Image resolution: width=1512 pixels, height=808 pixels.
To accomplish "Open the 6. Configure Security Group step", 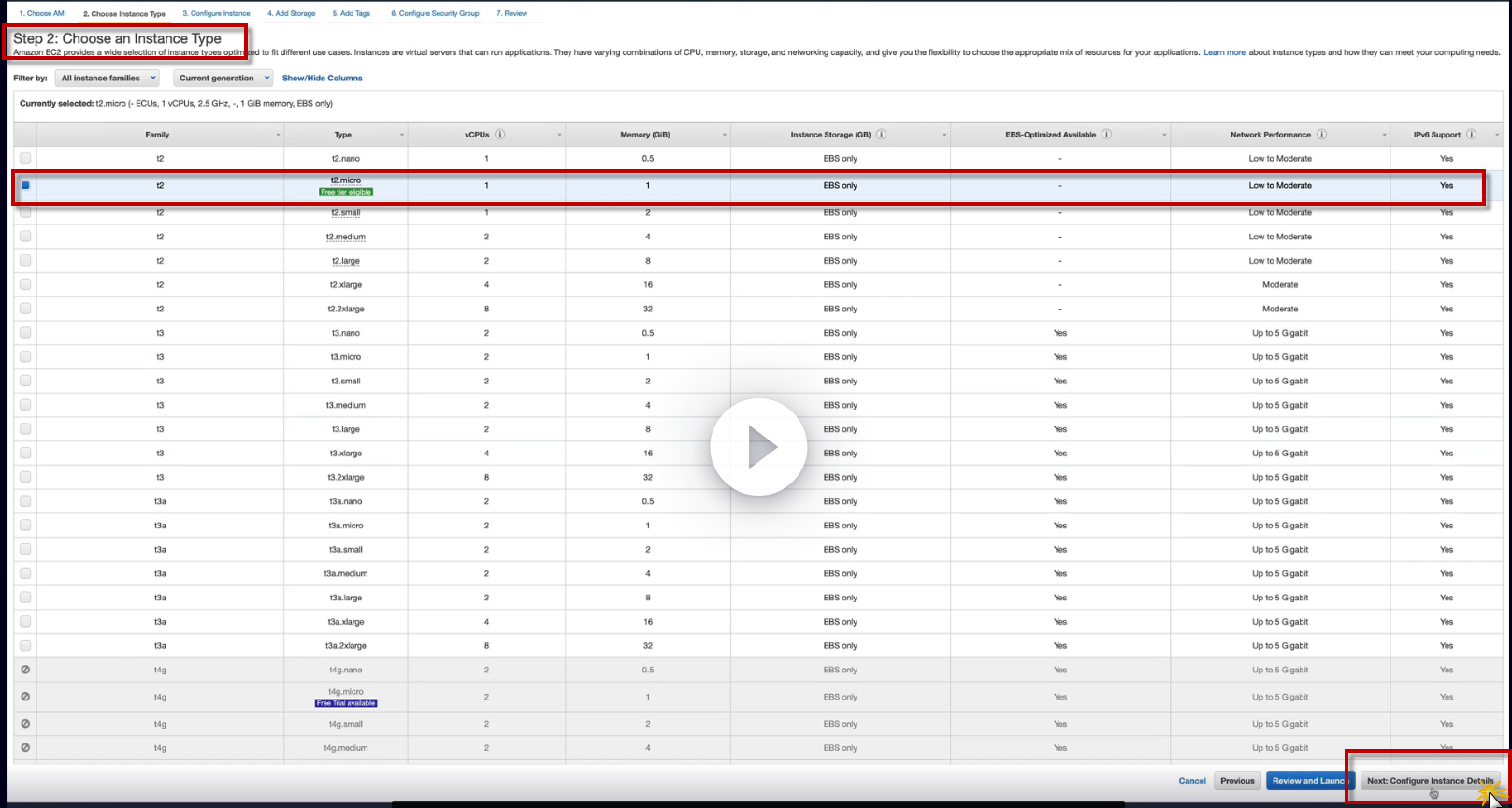I will click(x=435, y=13).
